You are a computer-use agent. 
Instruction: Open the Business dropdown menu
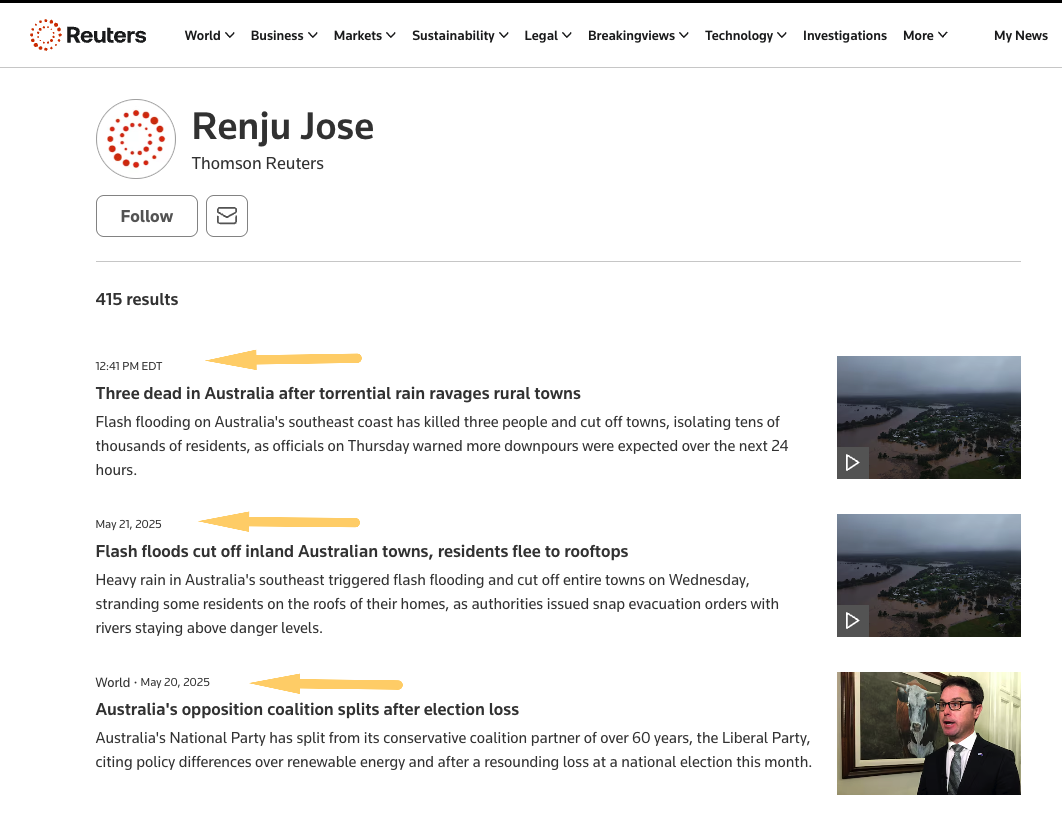(283, 35)
